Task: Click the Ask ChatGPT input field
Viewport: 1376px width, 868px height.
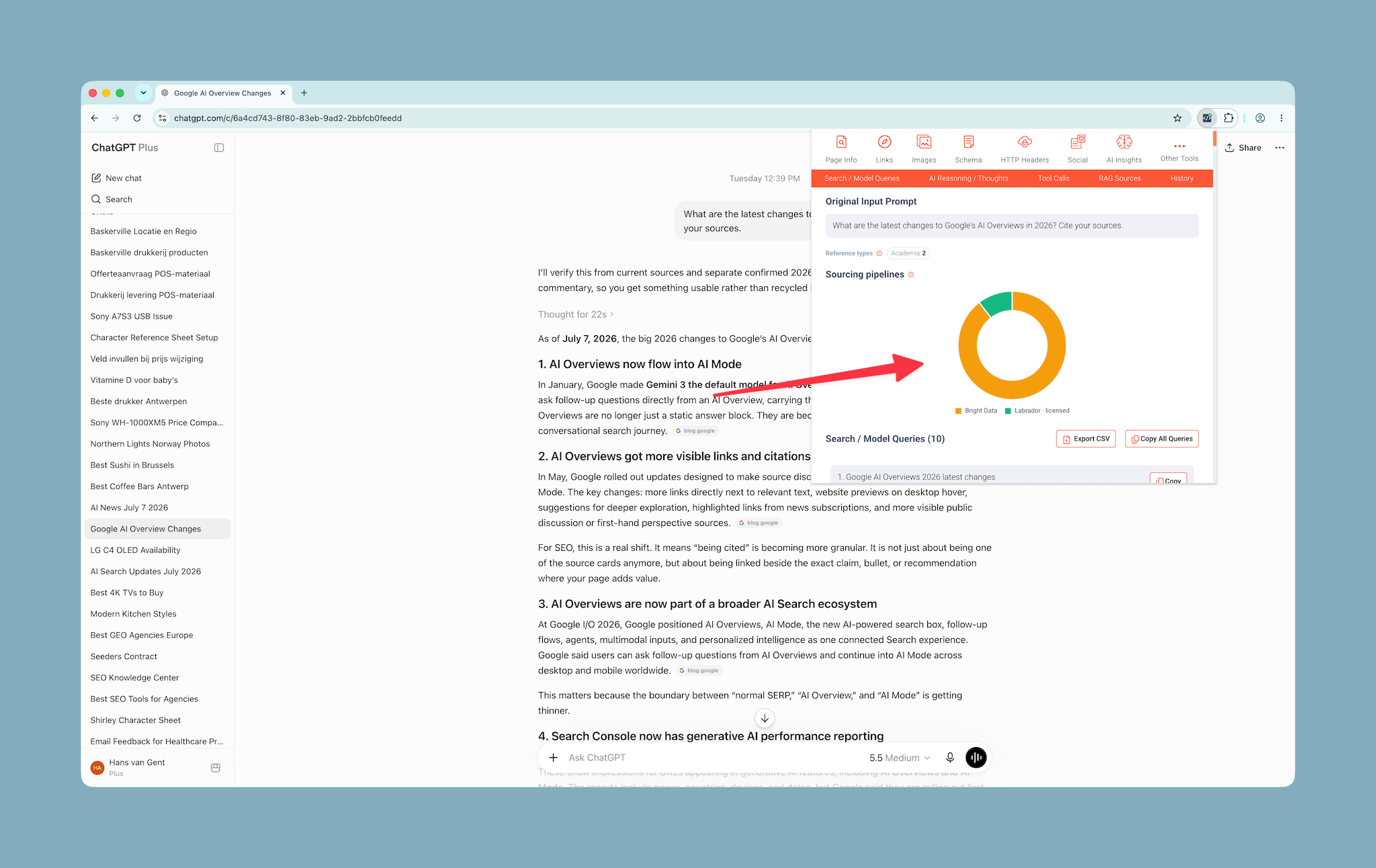Action: pyautogui.click(x=712, y=758)
